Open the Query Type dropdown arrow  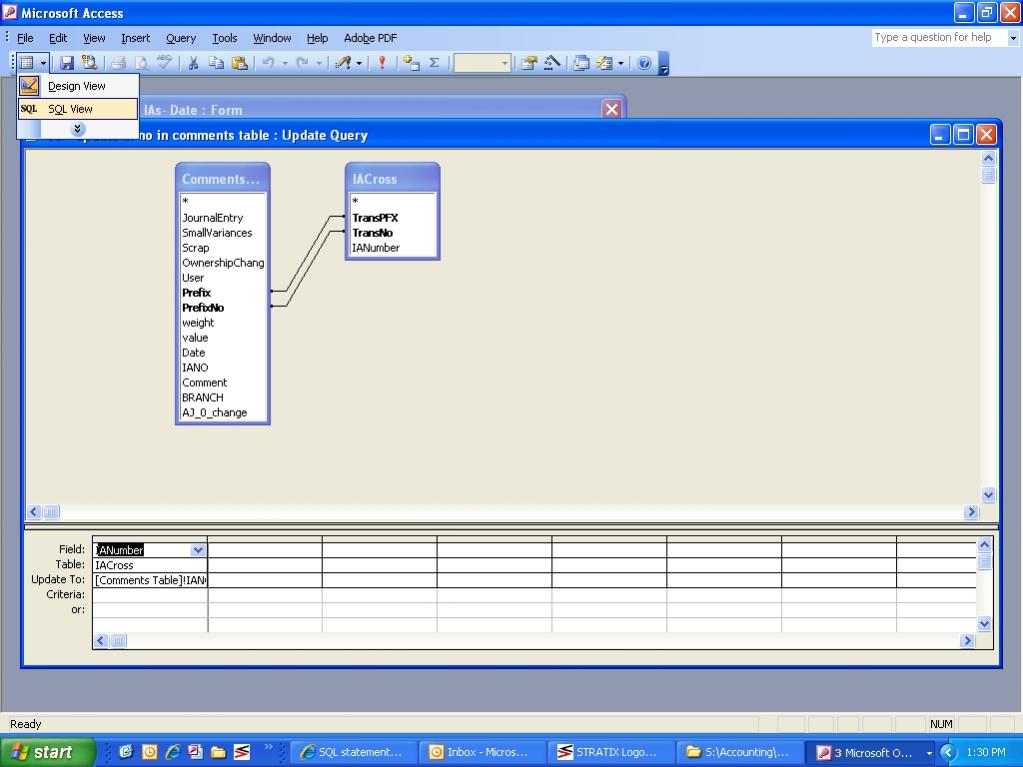click(359, 63)
